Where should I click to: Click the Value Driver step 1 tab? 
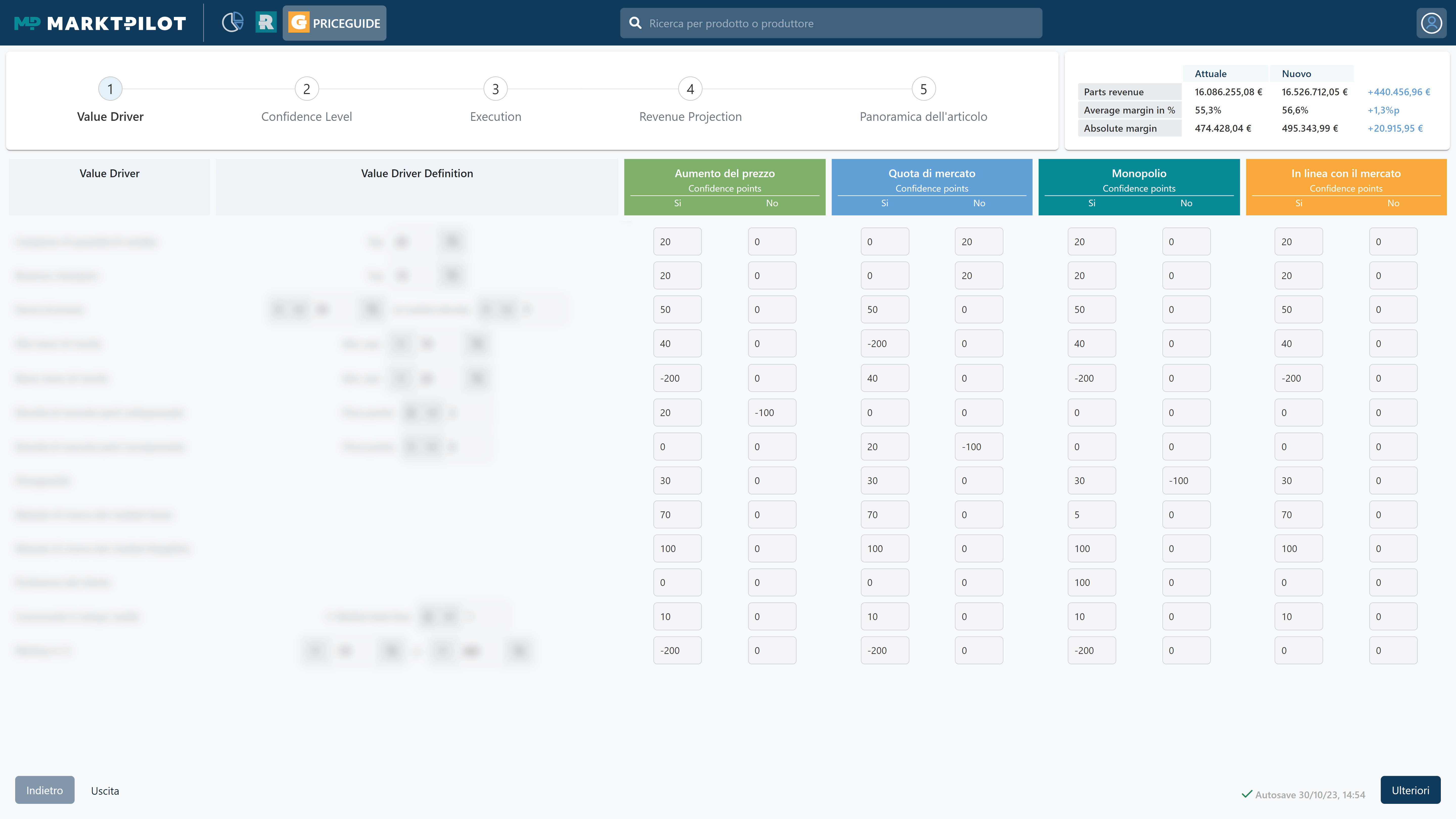click(110, 89)
